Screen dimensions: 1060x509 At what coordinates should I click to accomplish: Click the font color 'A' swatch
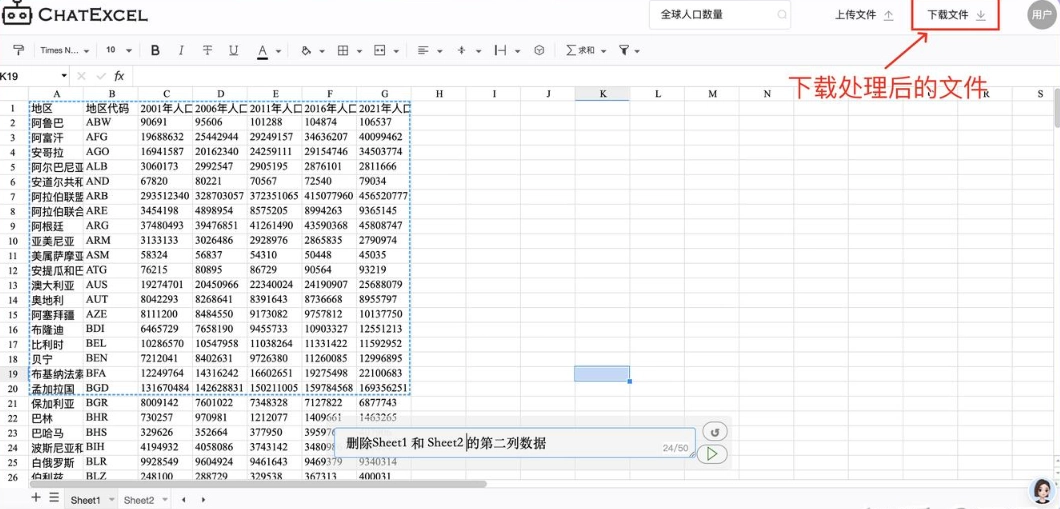[x=262, y=50]
